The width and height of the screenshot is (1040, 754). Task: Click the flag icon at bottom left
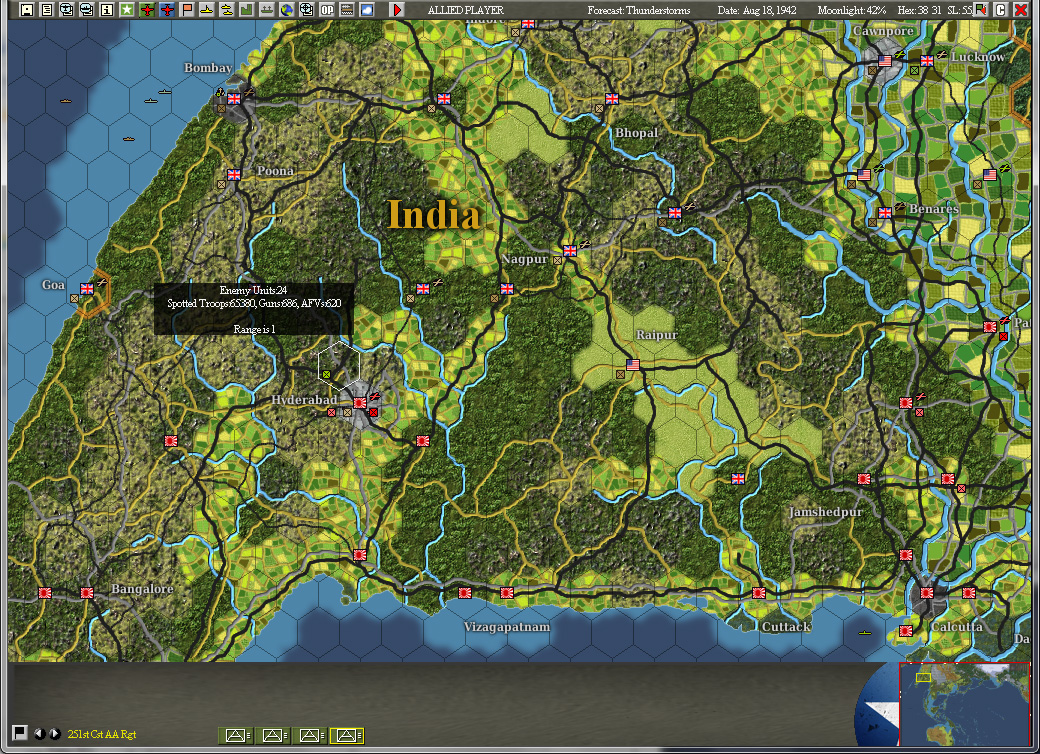(x=20, y=733)
